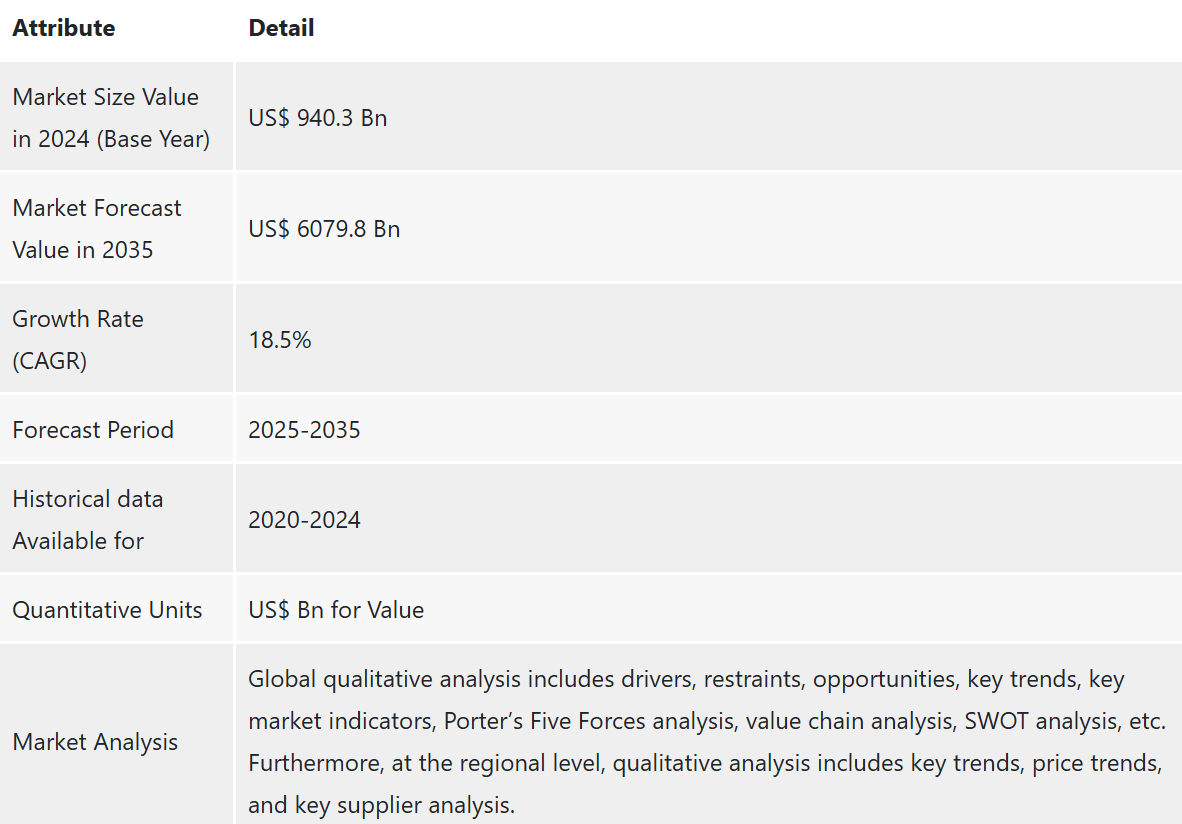Click the Porter's Five Forces analysis text
Screen dimensions: 1182x824
(589, 721)
